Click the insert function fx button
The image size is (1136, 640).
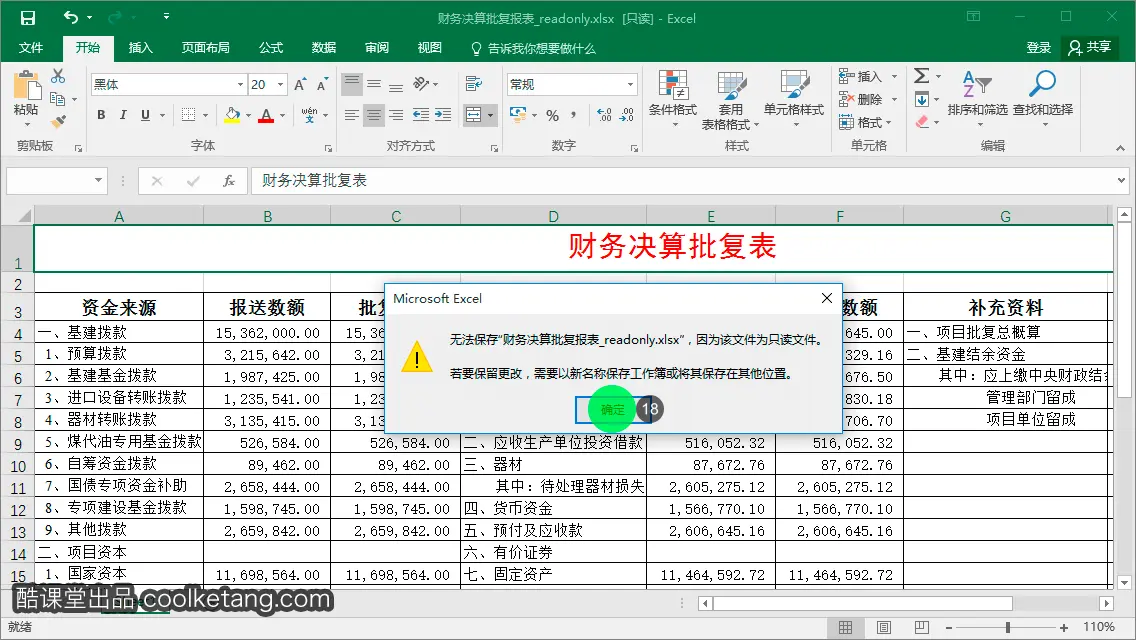229,180
